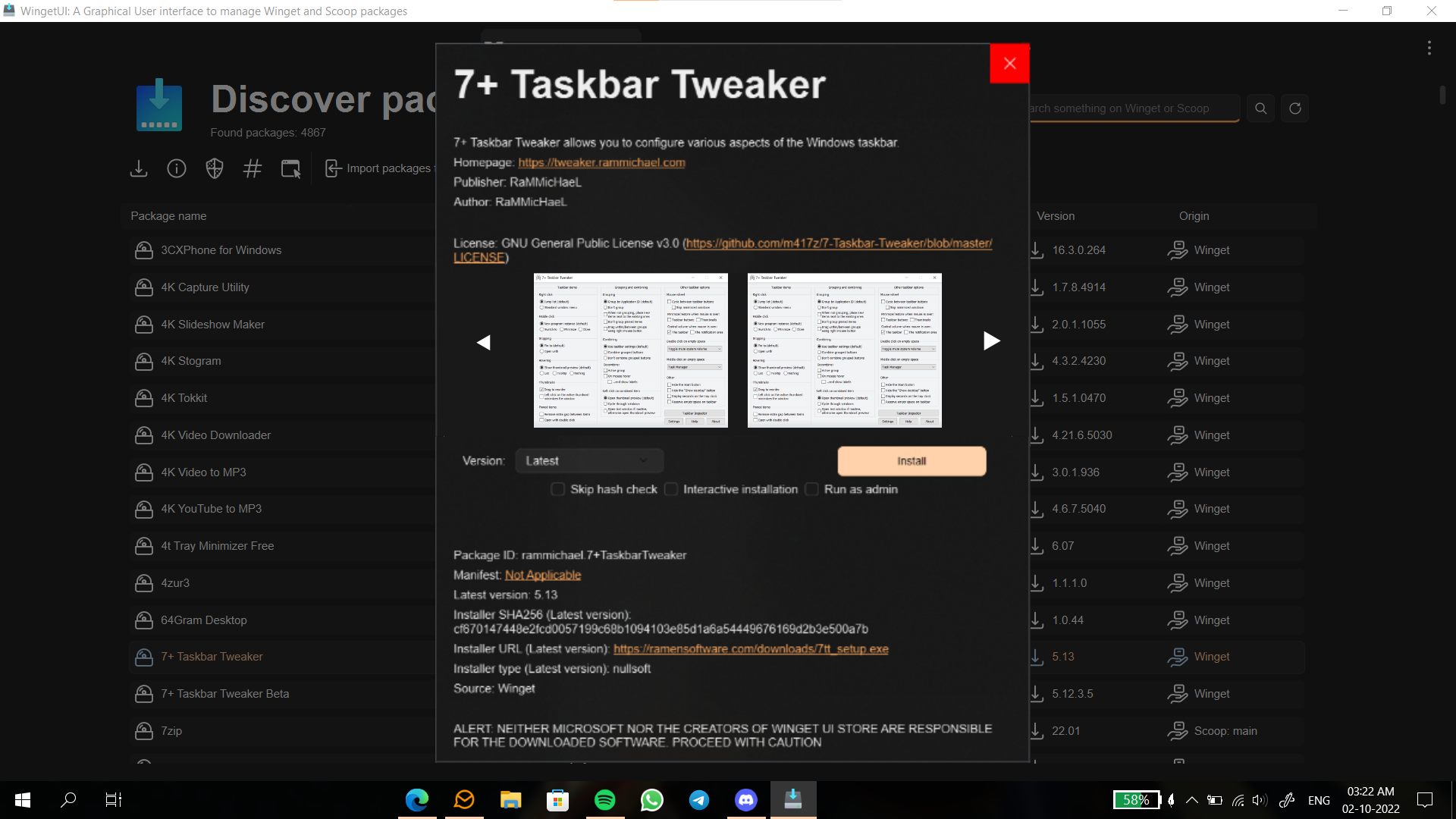Enable the Skip hash check checkbox

pos(558,489)
